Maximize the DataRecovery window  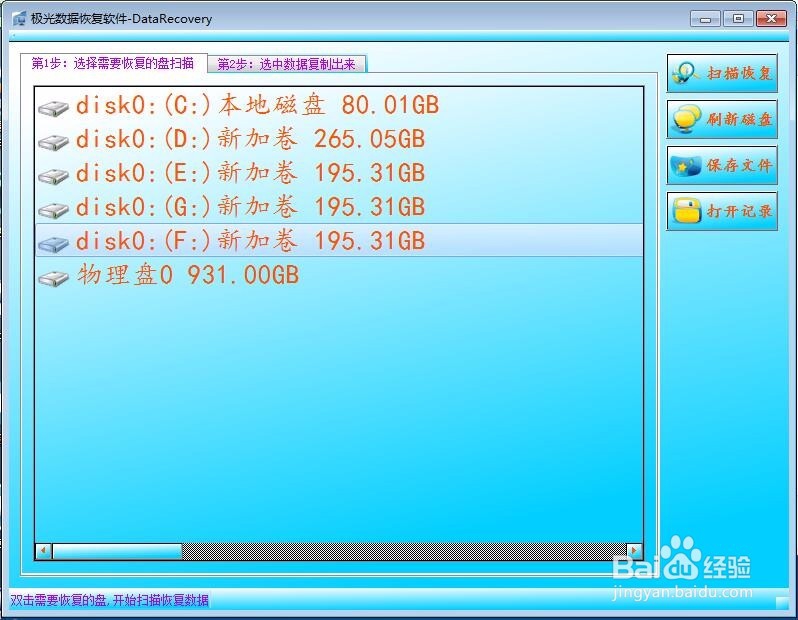tap(738, 19)
